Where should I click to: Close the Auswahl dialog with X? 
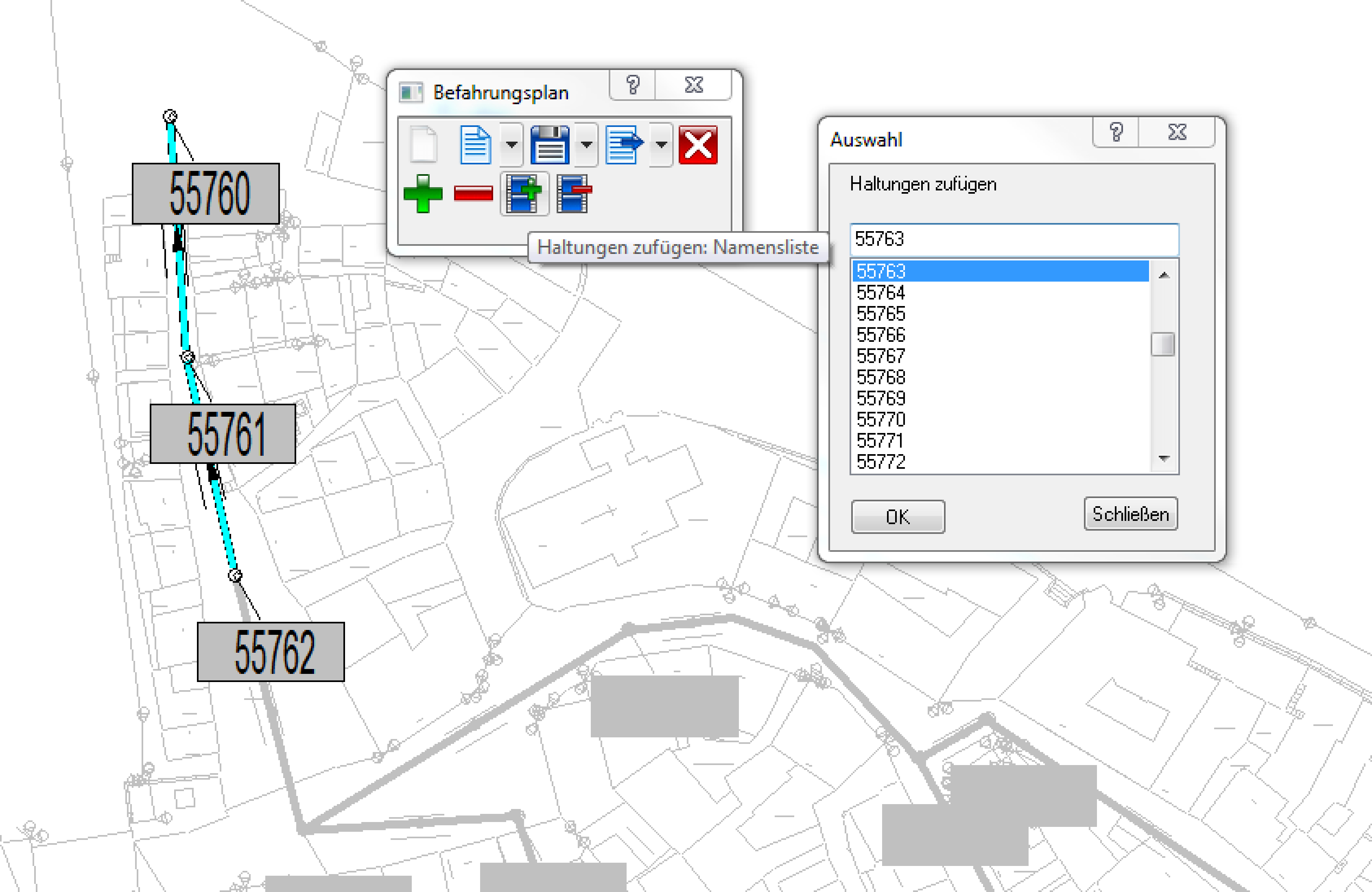click(x=1177, y=132)
